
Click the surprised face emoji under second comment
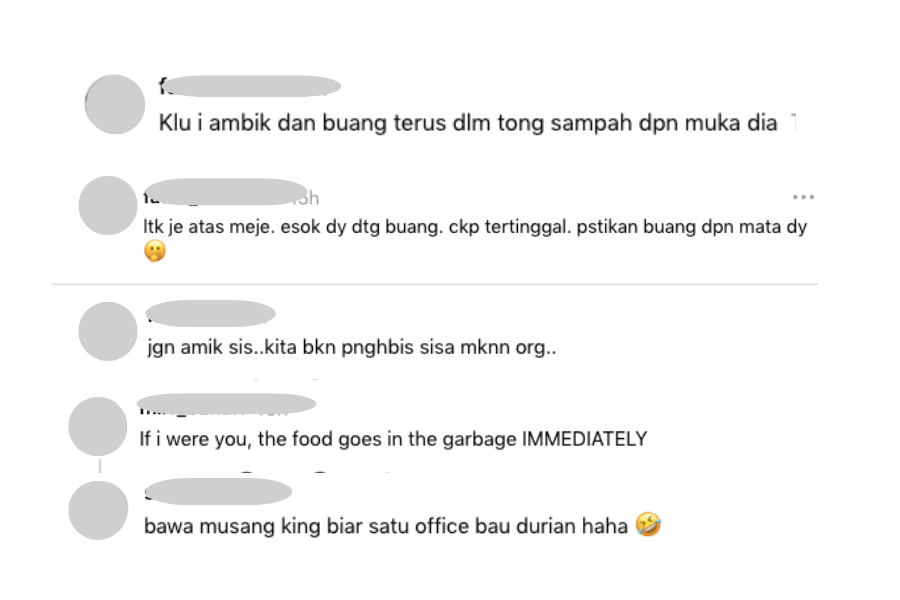click(x=155, y=250)
